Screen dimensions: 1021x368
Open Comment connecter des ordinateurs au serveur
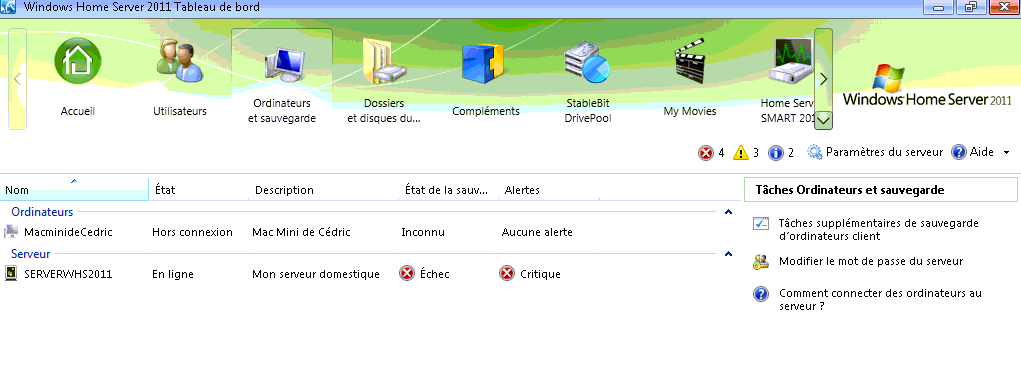coord(880,299)
